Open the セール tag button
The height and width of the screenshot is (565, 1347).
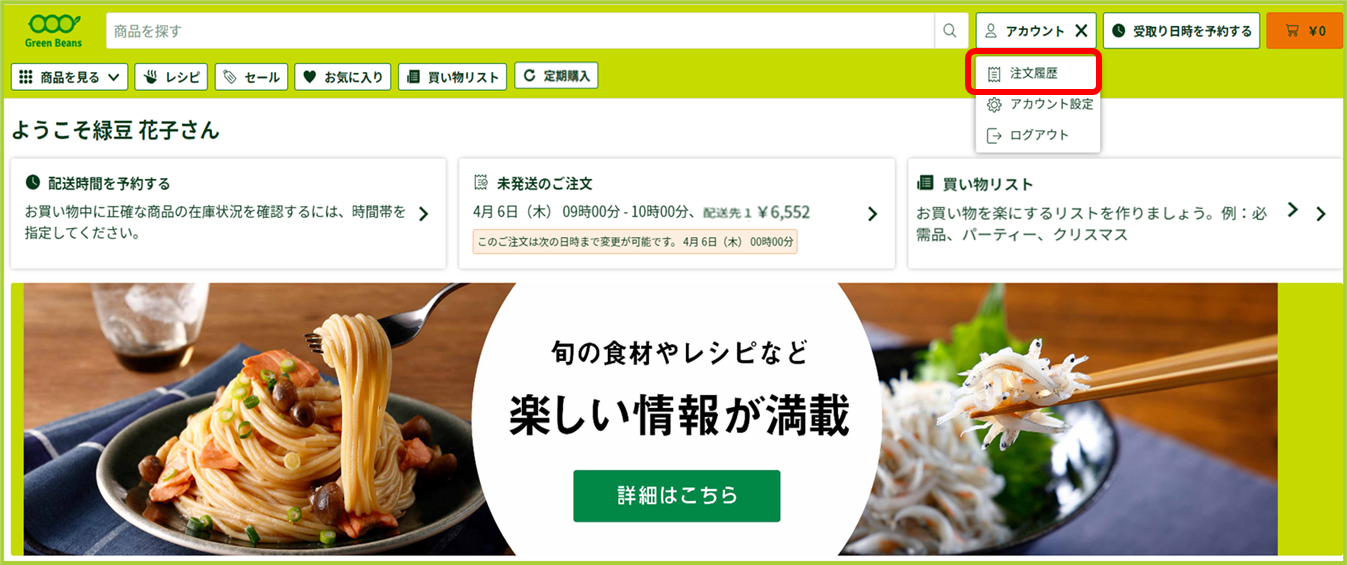pos(250,76)
